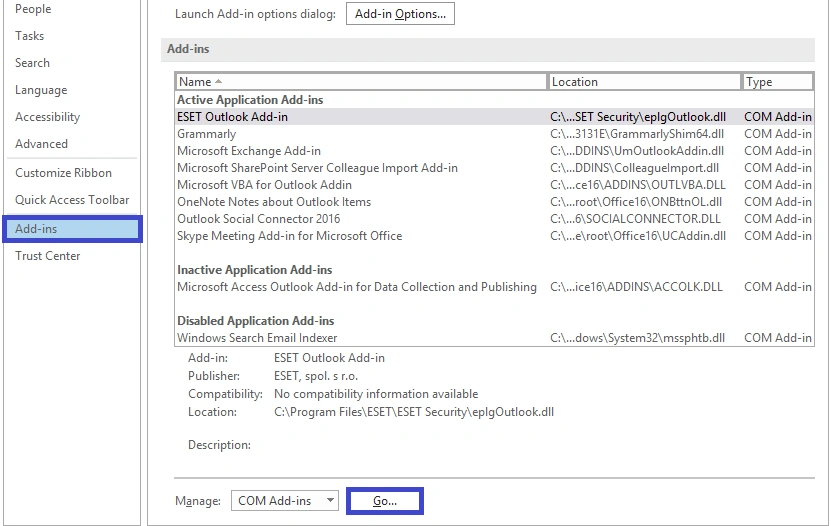The width and height of the screenshot is (831, 526).
Task: Click the publisher text ESET, spol. s r.o.
Action: [316, 376]
